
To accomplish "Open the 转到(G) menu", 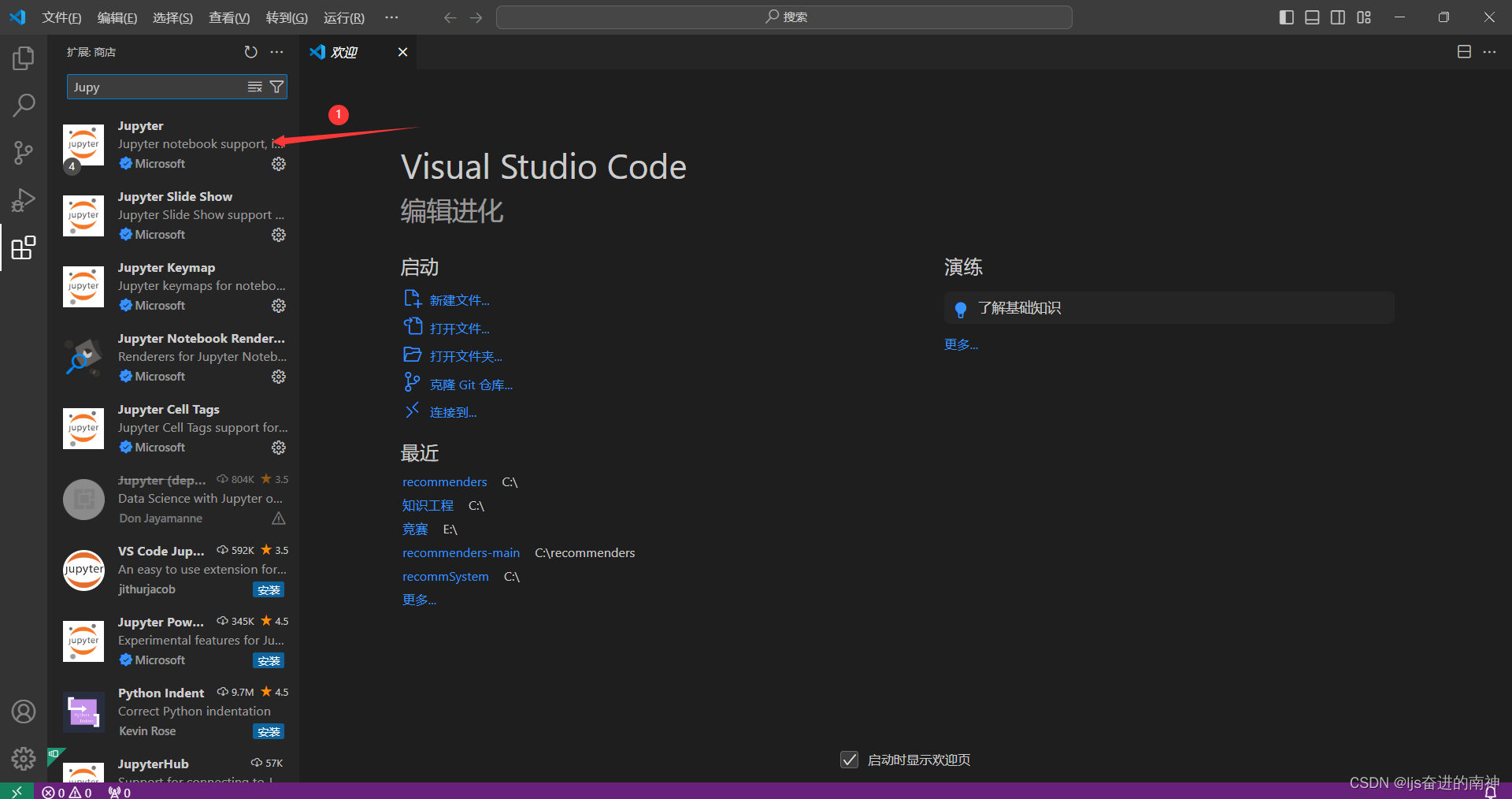I will click(x=287, y=17).
